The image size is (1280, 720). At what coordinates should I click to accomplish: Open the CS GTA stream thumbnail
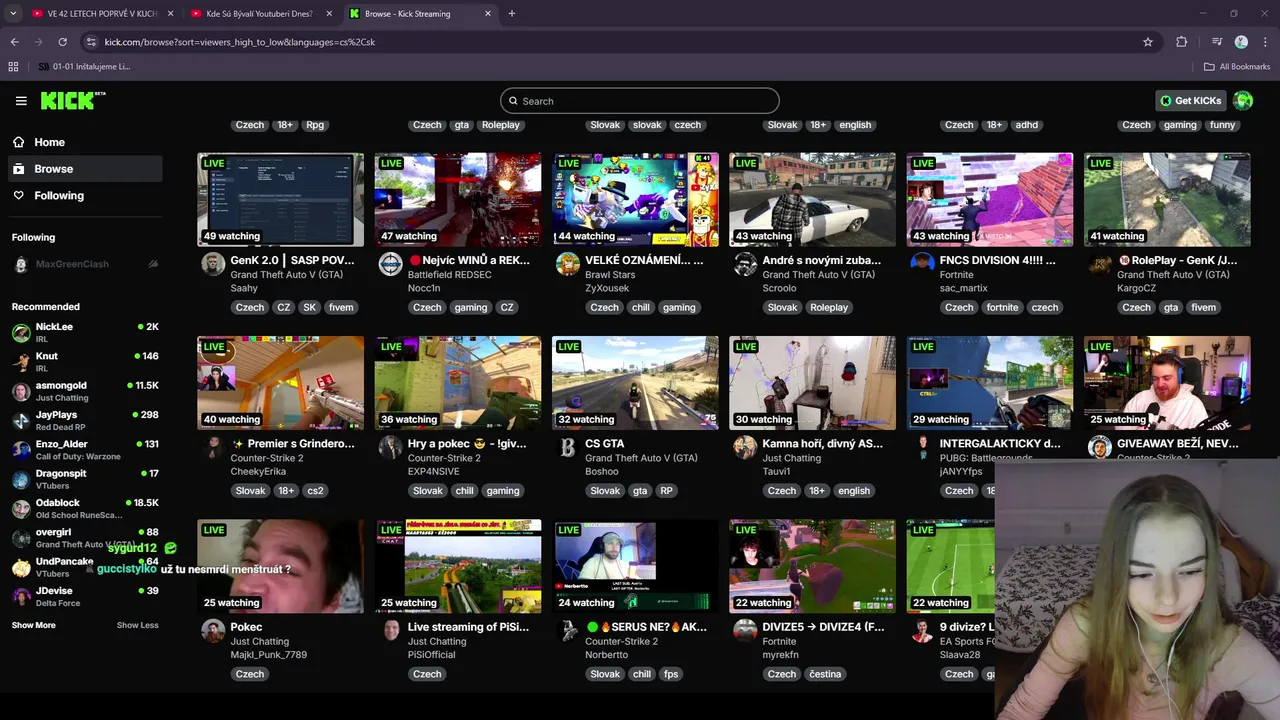pyautogui.click(x=635, y=383)
